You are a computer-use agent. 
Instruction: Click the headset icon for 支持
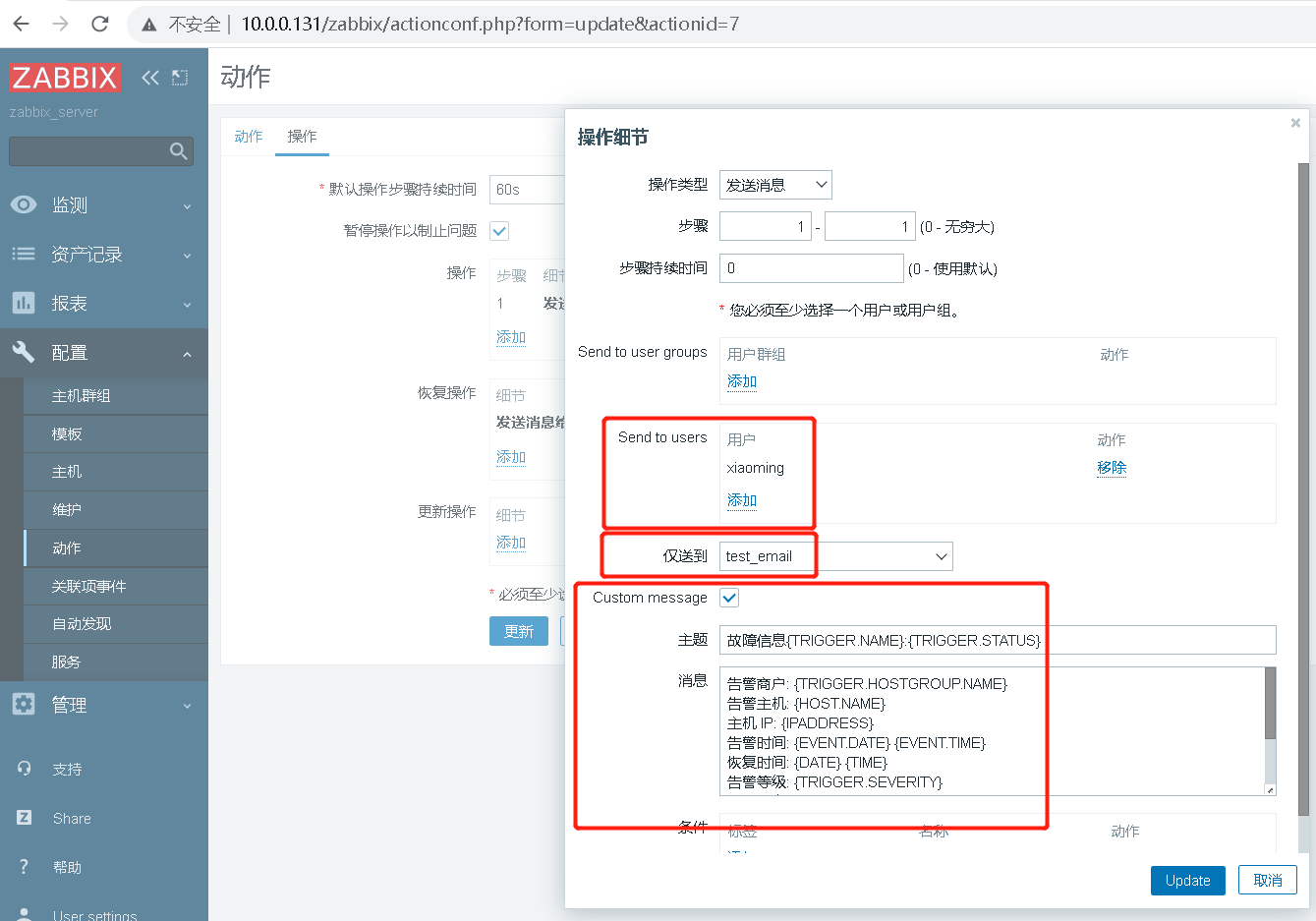(x=25, y=769)
